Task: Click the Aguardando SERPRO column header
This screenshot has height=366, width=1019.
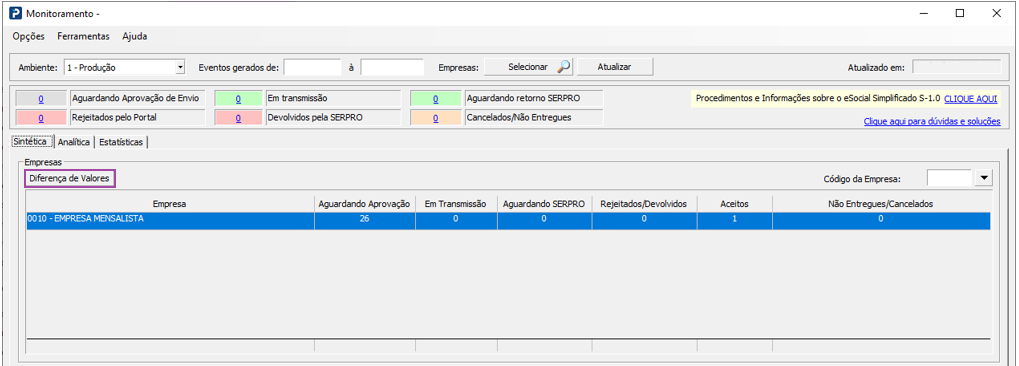Action: click(544, 203)
